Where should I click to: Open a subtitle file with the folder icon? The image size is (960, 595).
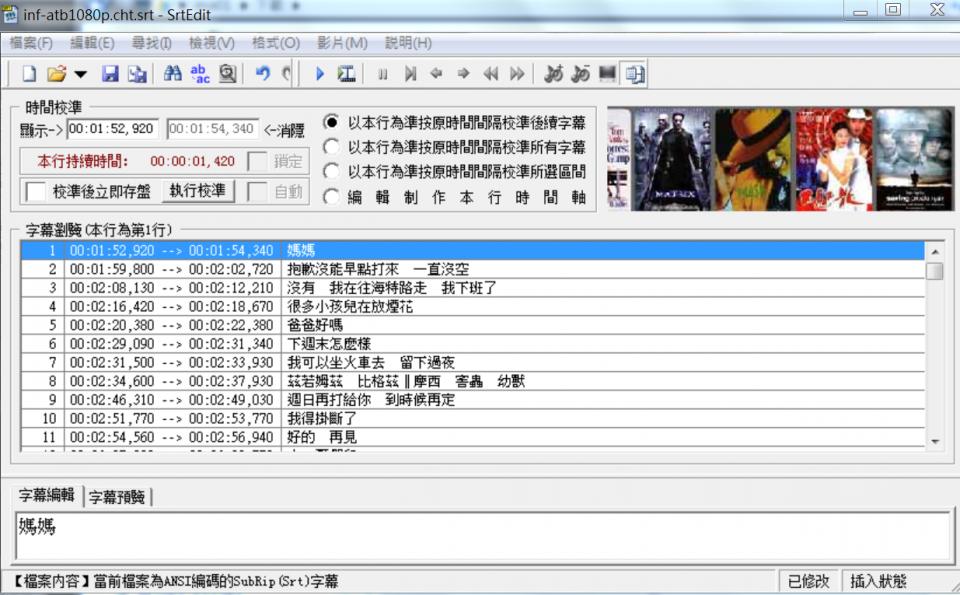click(55, 73)
